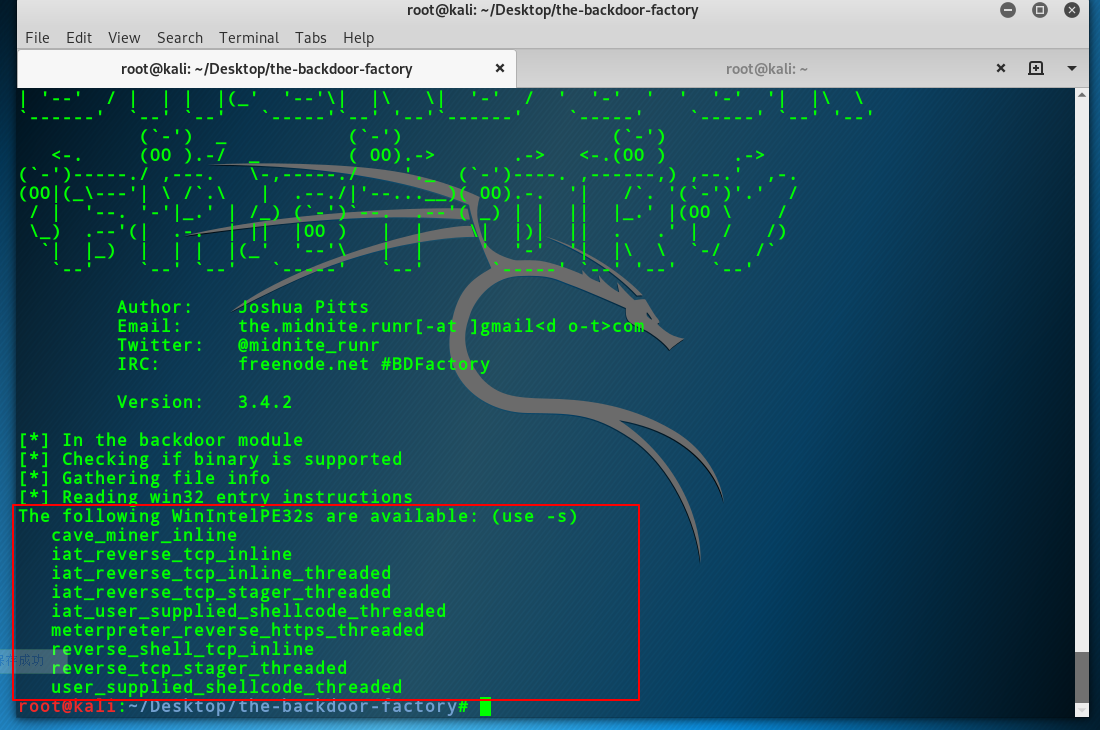Click the last line user_supplied_shellcode_threaded
This screenshot has width=1100, height=730.
click(227, 687)
